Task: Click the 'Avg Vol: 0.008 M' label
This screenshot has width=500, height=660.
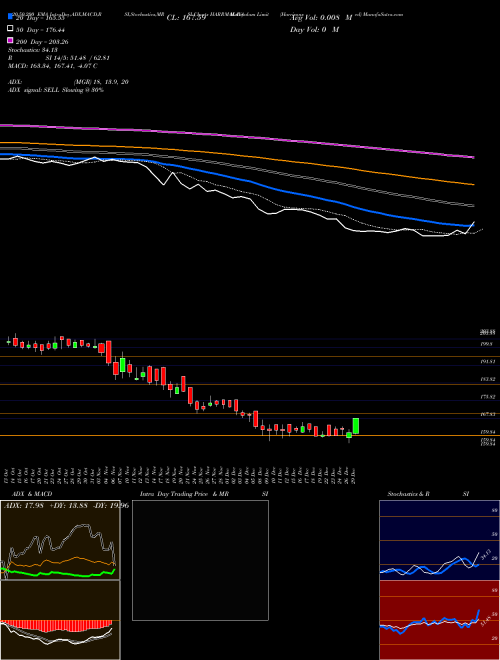Action: click(x=321, y=18)
